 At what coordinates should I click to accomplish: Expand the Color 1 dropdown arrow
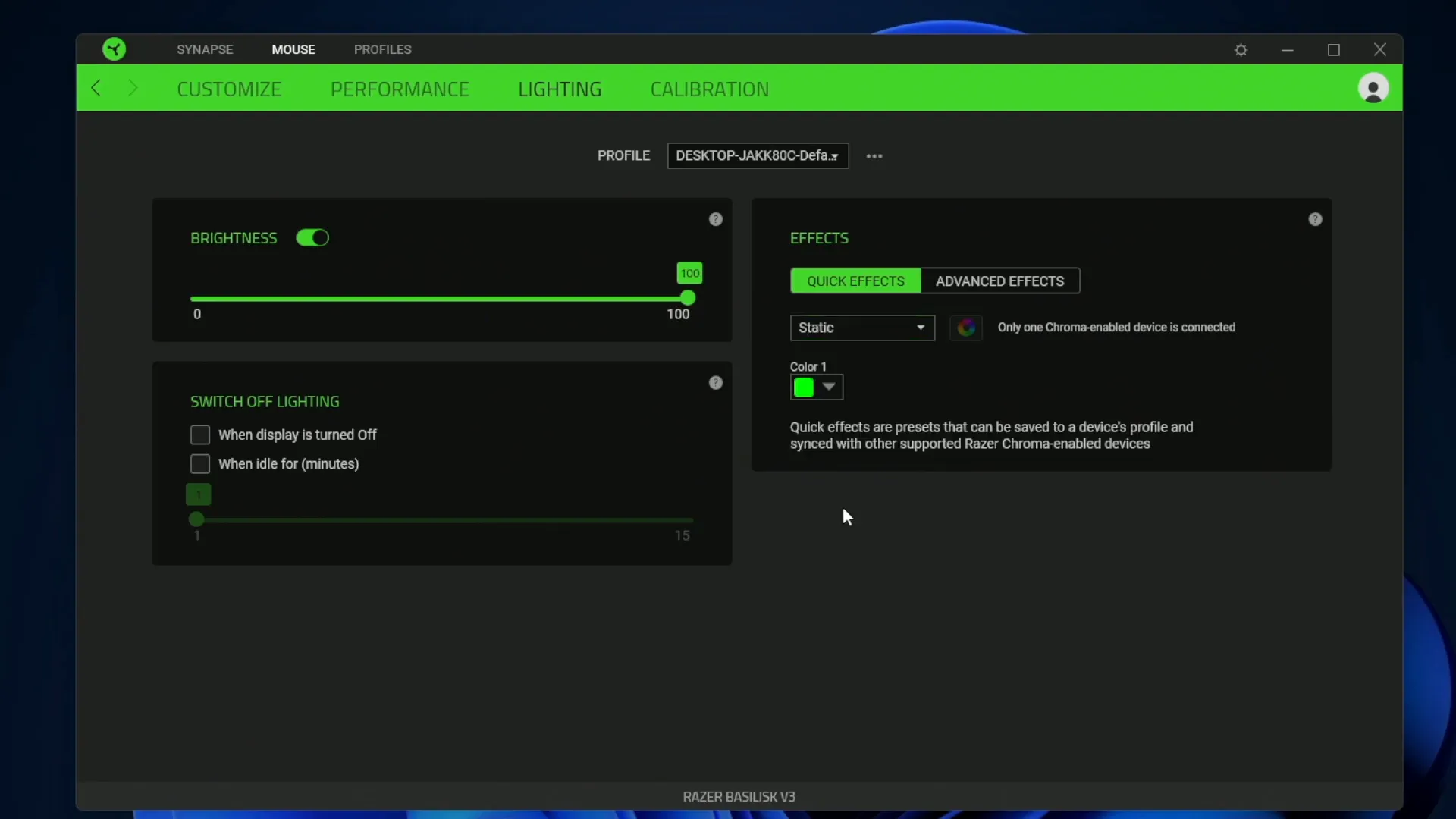829,387
